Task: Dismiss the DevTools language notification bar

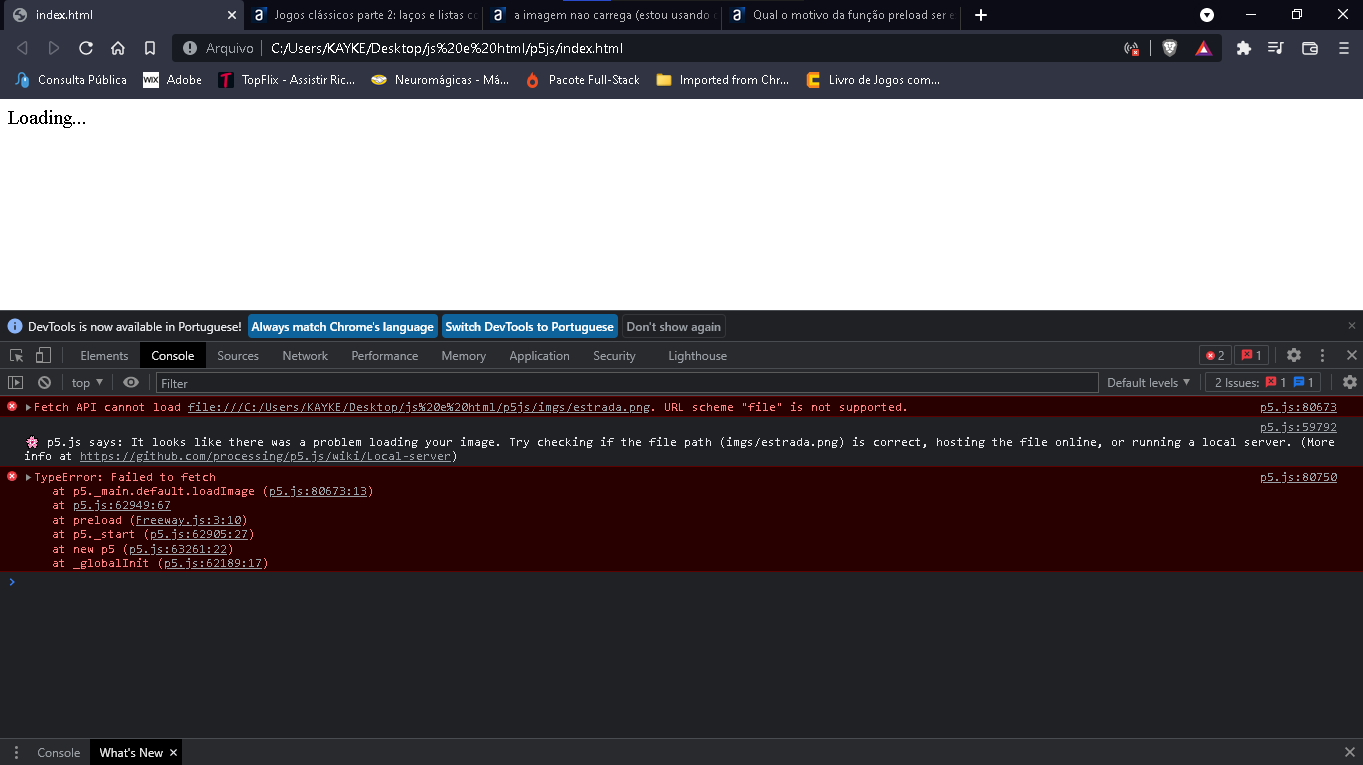Action: click(x=1352, y=326)
